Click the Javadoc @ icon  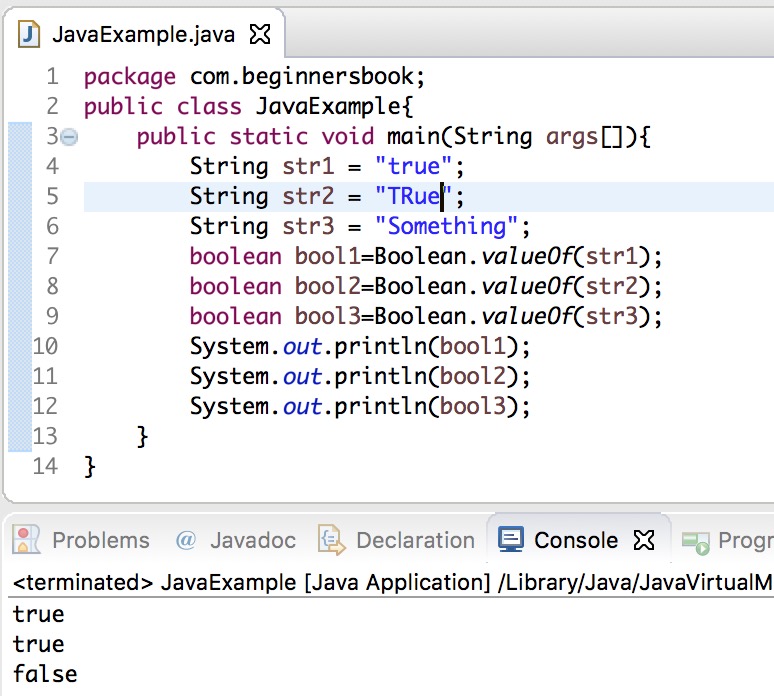(186, 540)
